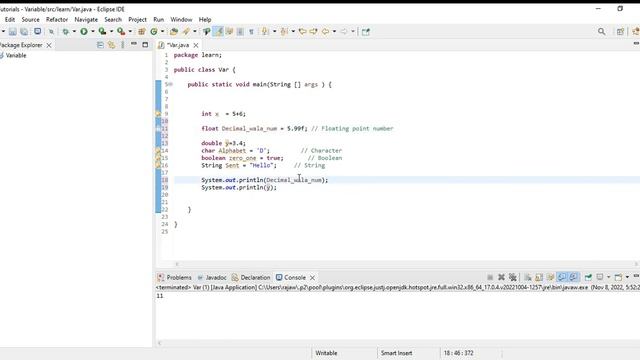Toggle Scroll Lock in Console toolbar
The width and height of the screenshot is (640, 360).
tap(539, 277)
